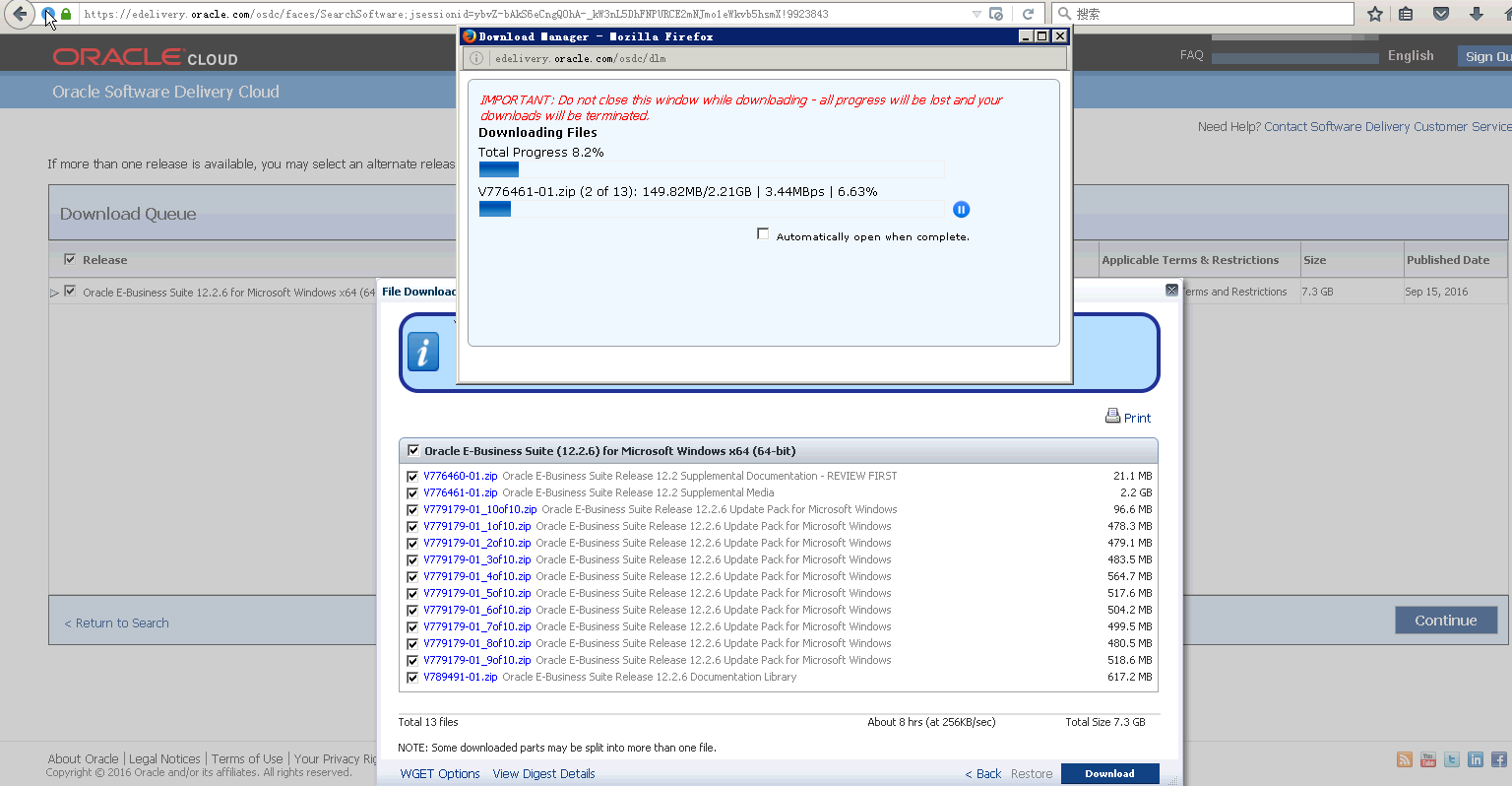Click the Continue button
The height and width of the screenshot is (786, 1512).
(1445, 620)
